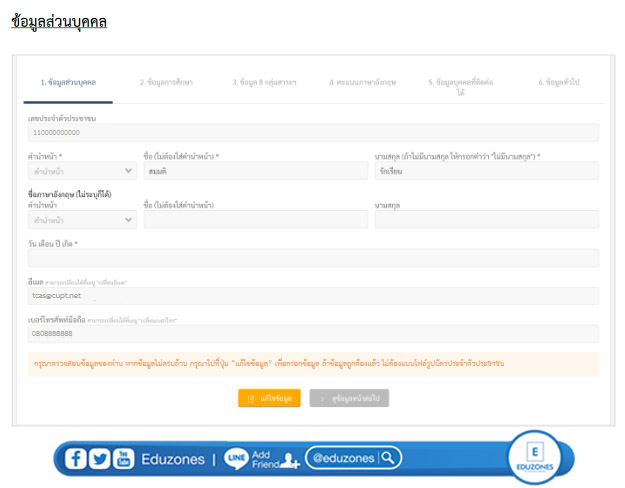Image resolution: width=625 pixels, height=488 pixels.
Task: Click the email field showing tcas@cupt.net
Action: pos(313,296)
